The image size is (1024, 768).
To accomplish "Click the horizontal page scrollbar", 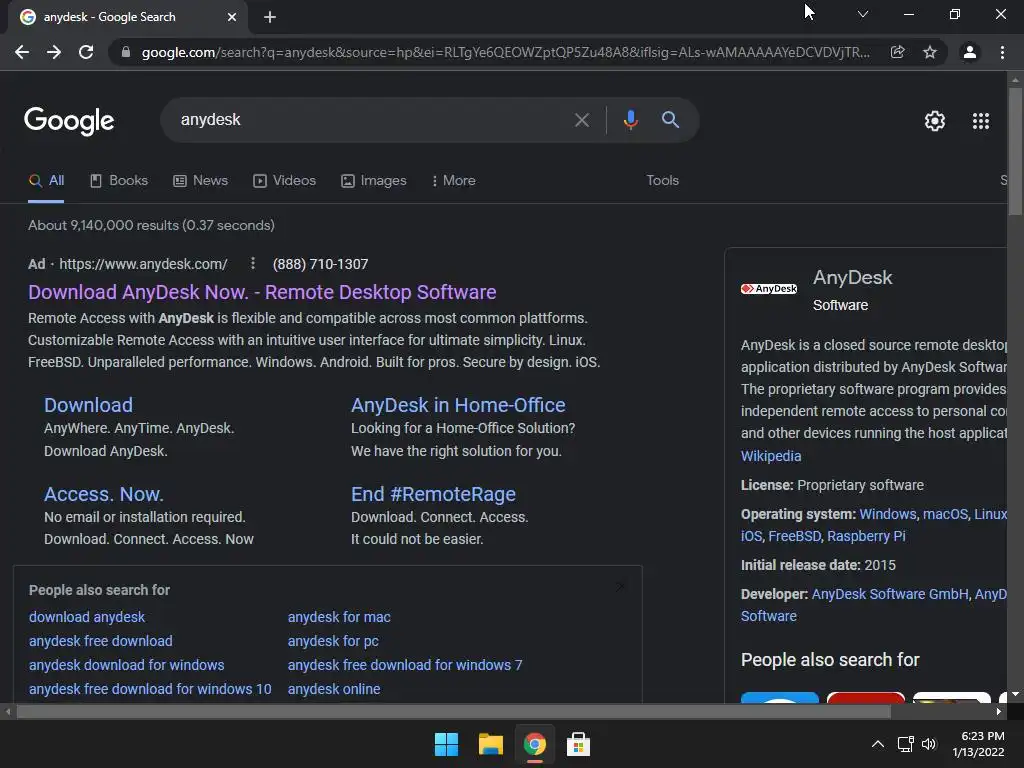I will 453,712.
